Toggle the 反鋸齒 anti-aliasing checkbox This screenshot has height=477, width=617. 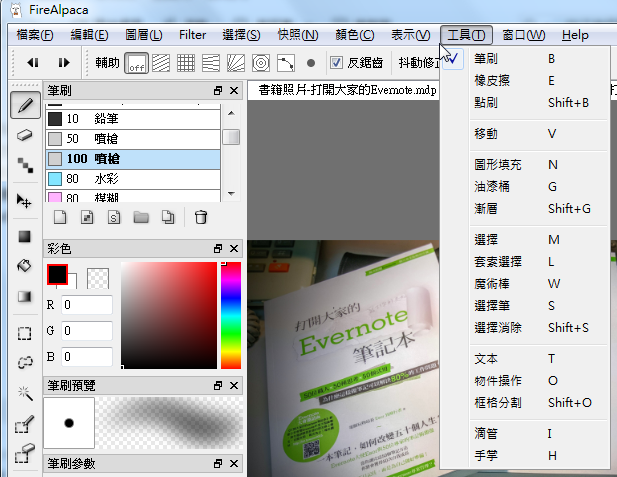[x=336, y=63]
